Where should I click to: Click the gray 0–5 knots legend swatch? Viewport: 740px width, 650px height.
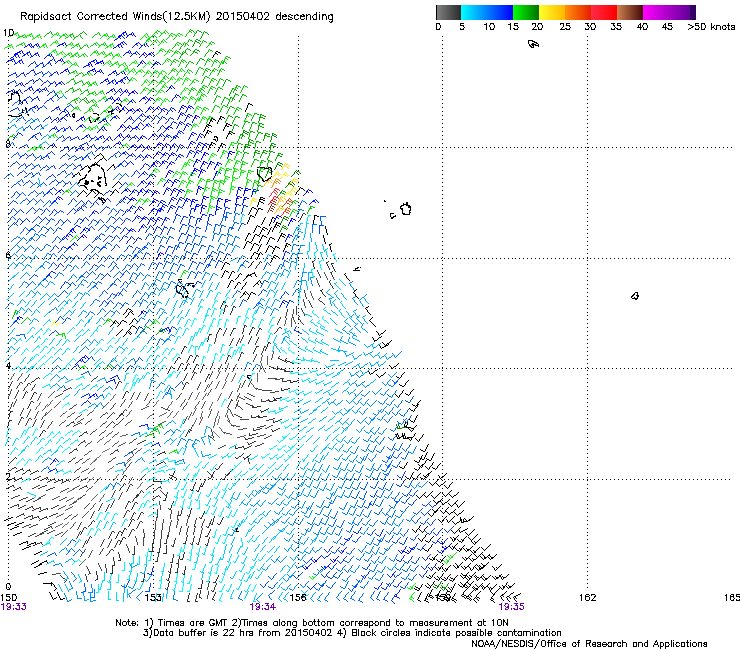click(x=448, y=12)
